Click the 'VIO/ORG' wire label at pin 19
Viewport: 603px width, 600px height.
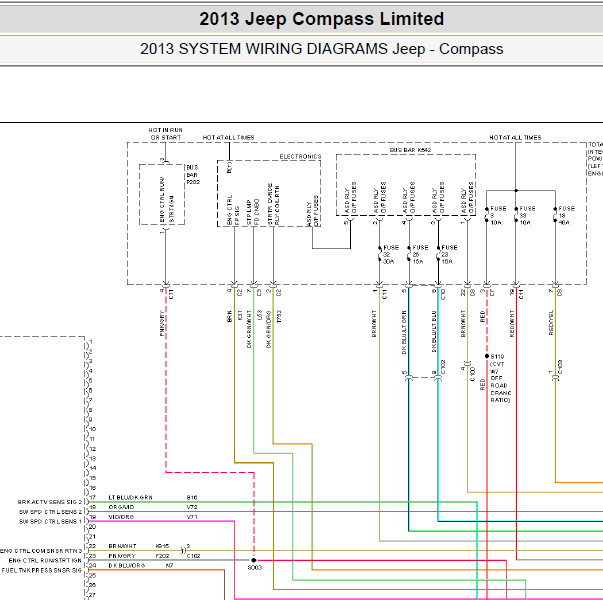click(x=121, y=517)
